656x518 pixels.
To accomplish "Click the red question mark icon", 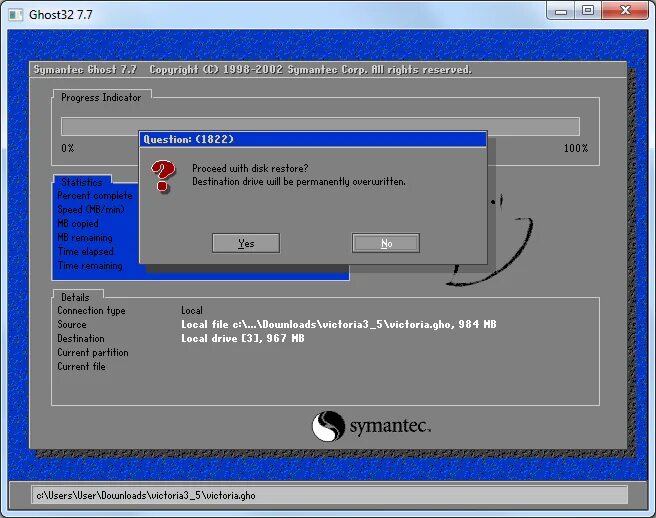I will [x=163, y=176].
